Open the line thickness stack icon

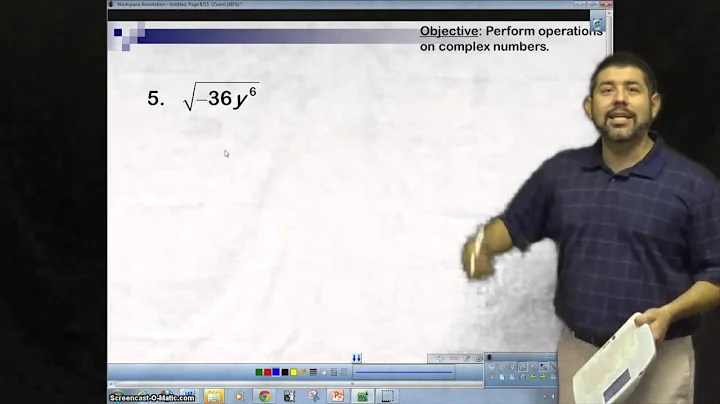(313, 372)
